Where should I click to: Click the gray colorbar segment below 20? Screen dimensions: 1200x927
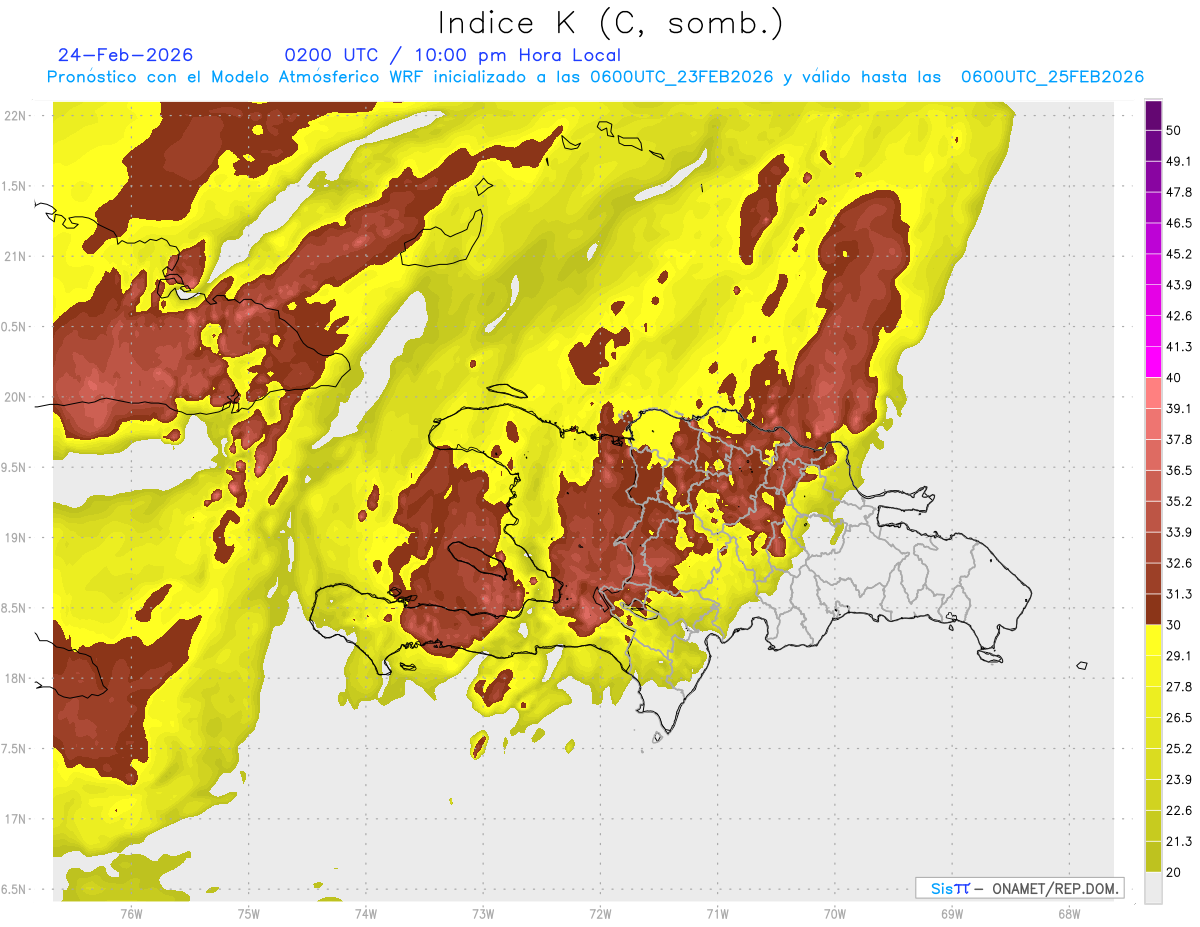1153,888
